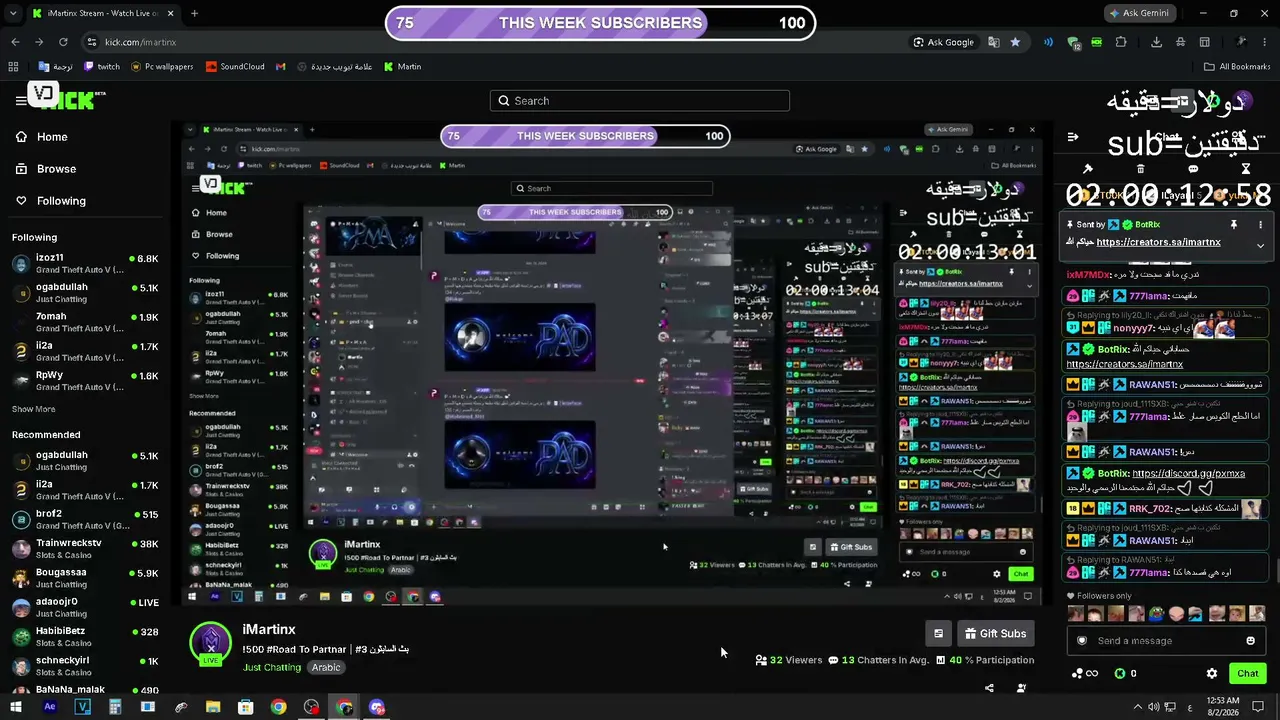Close the iMartinx Stream tab
The image size is (1280, 720).
pos(170,13)
